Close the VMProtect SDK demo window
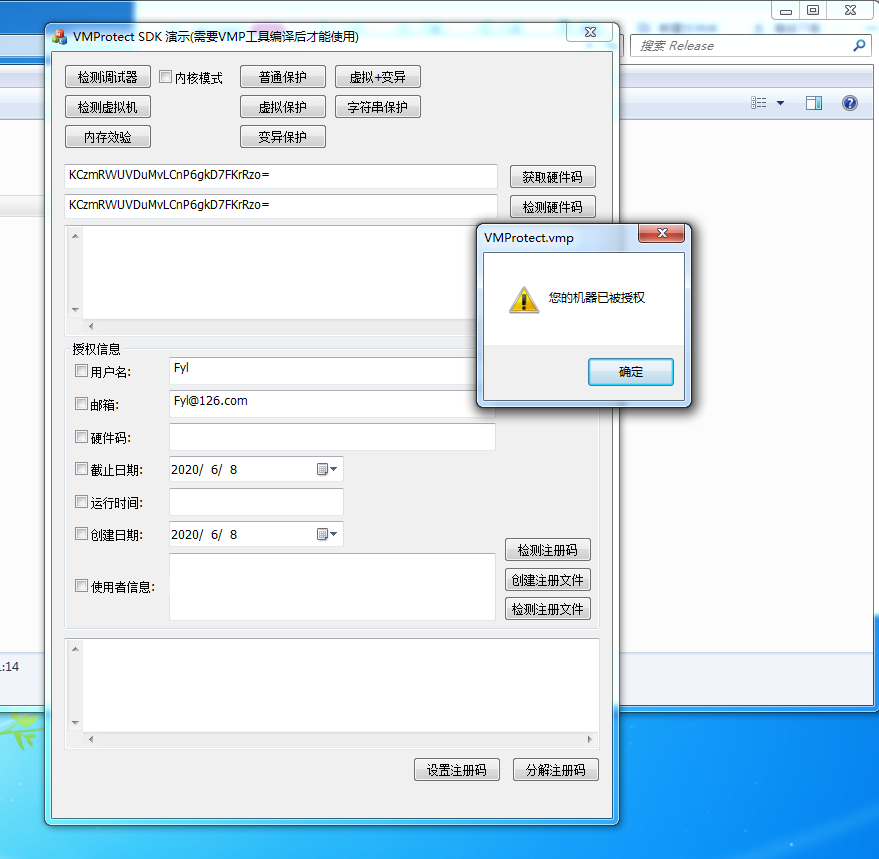 (x=590, y=32)
